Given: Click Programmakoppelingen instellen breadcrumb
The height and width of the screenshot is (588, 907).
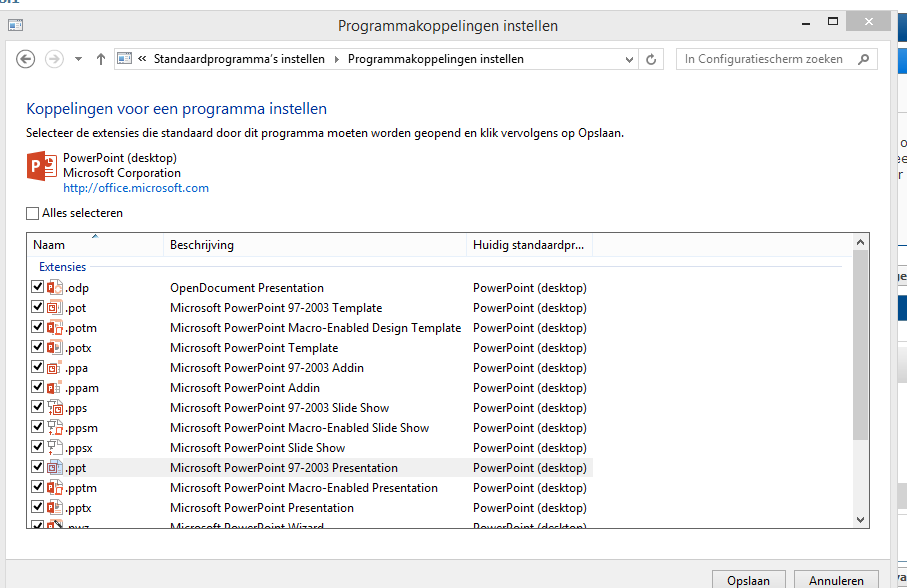Looking at the screenshot, I should (x=436, y=59).
